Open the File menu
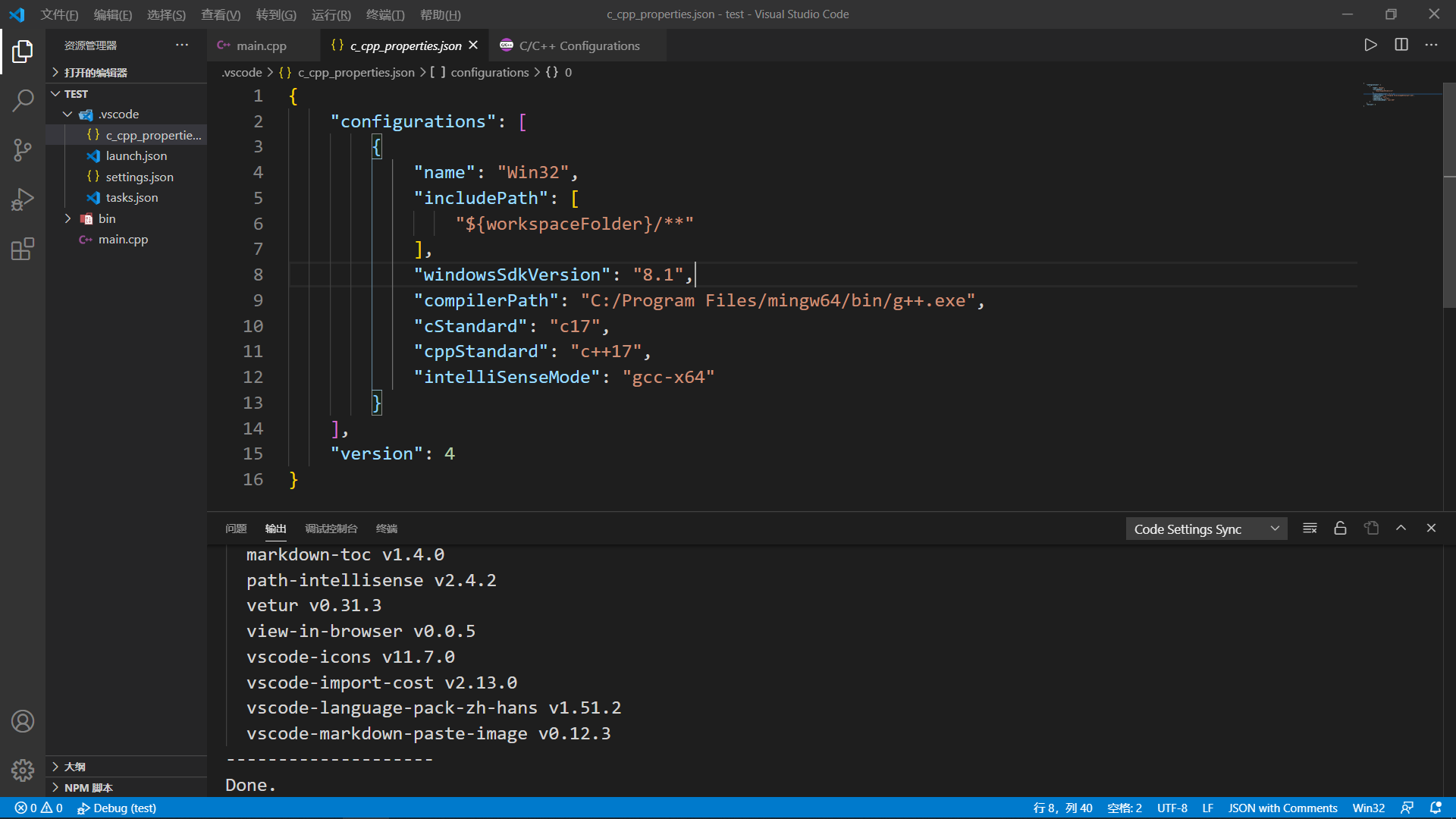This screenshot has height=819, width=1456. tap(59, 14)
